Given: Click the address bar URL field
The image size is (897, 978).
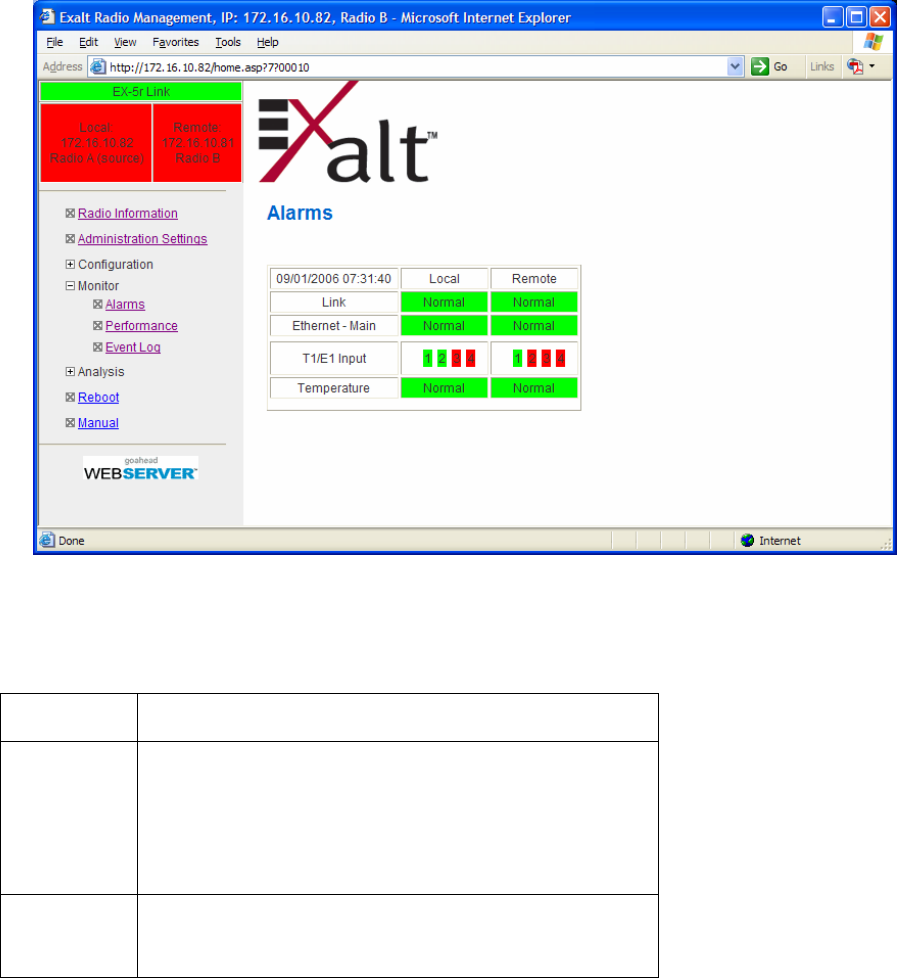Looking at the screenshot, I should pyautogui.click(x=416, y=67).
